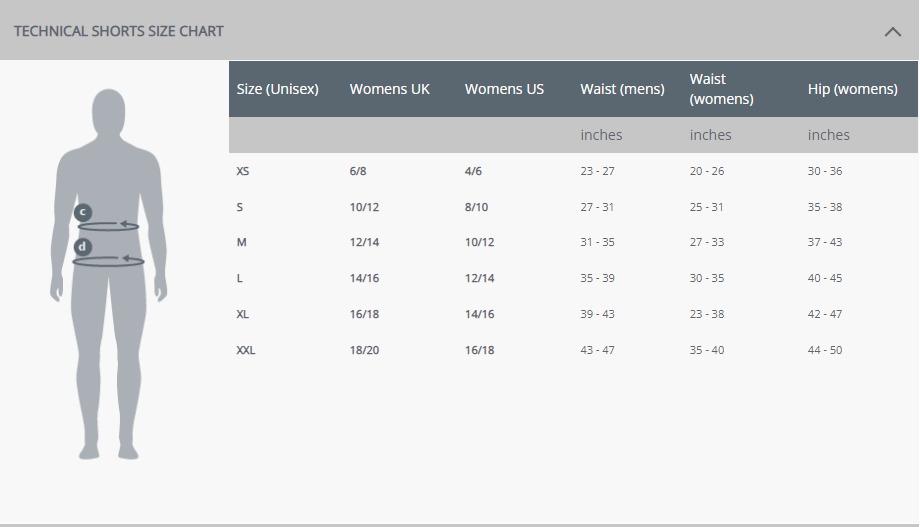Click the 14/16 Womens UK value
The height and width of the screenshot is (527, 920).
(365, 279)
